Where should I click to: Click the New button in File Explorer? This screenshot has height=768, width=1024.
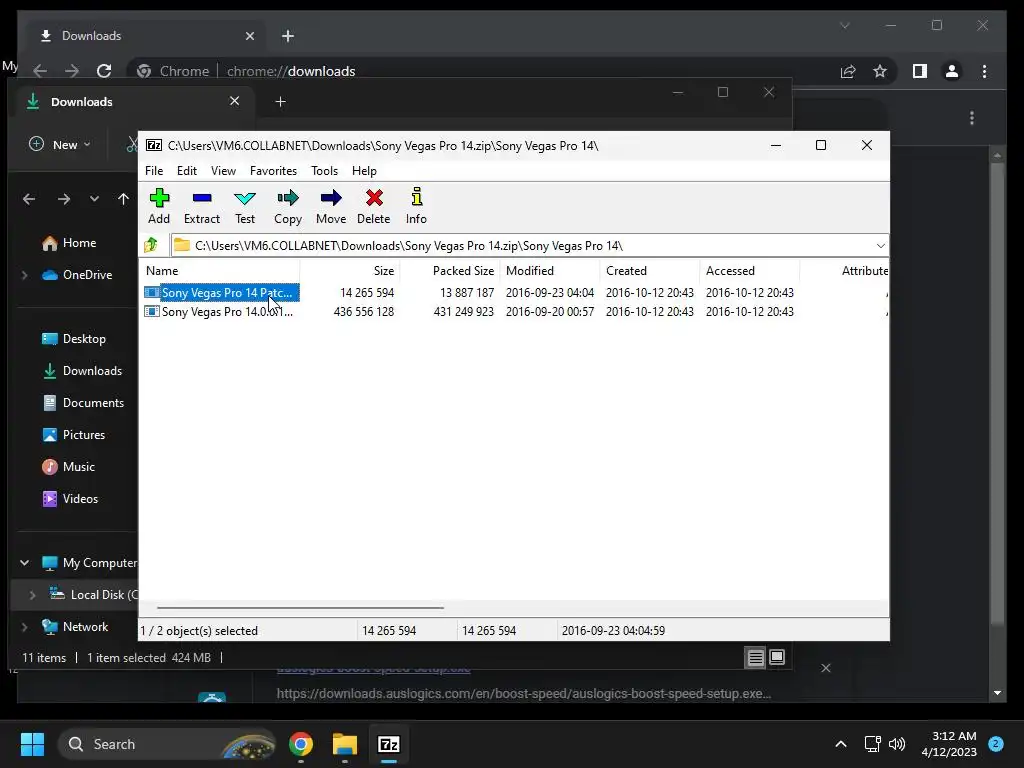(x=59, y=144)
